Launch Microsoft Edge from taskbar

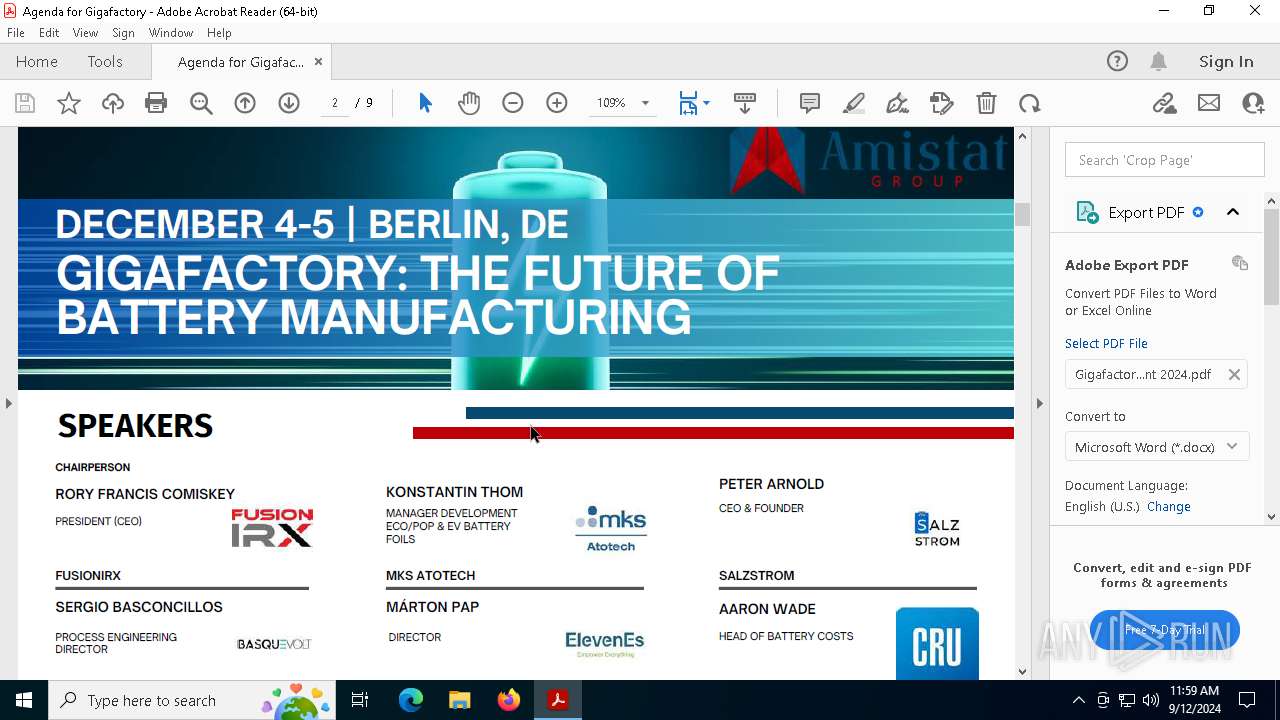coord(411,700)
